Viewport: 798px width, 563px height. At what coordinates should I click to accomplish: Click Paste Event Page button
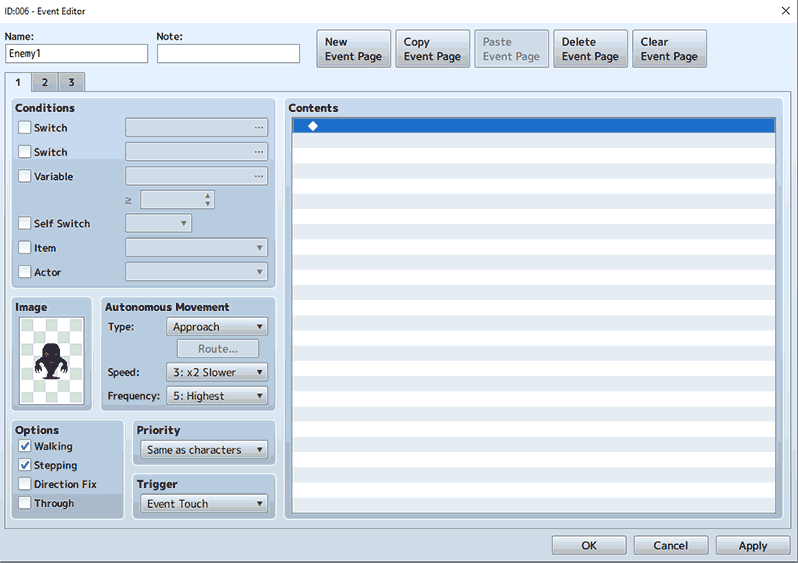pos(511,49)
